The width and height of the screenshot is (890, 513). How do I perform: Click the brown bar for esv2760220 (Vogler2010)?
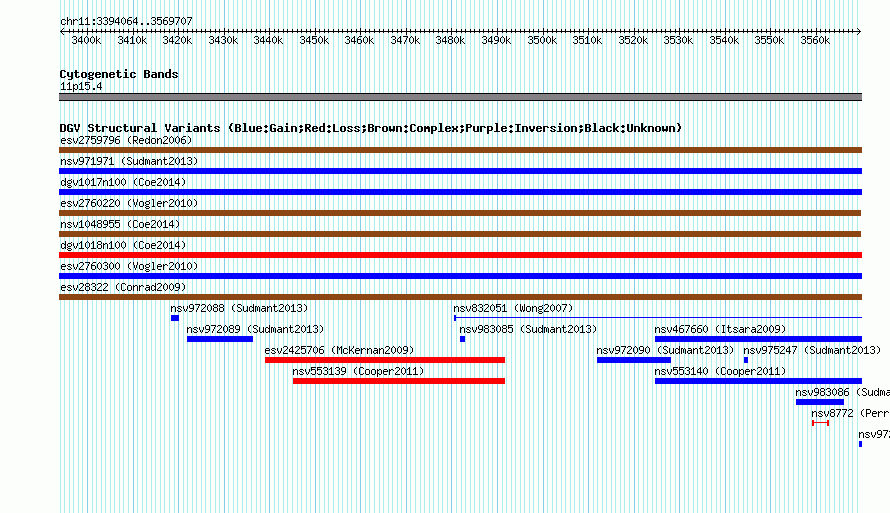pyautogui.click(x=460, y=213)
